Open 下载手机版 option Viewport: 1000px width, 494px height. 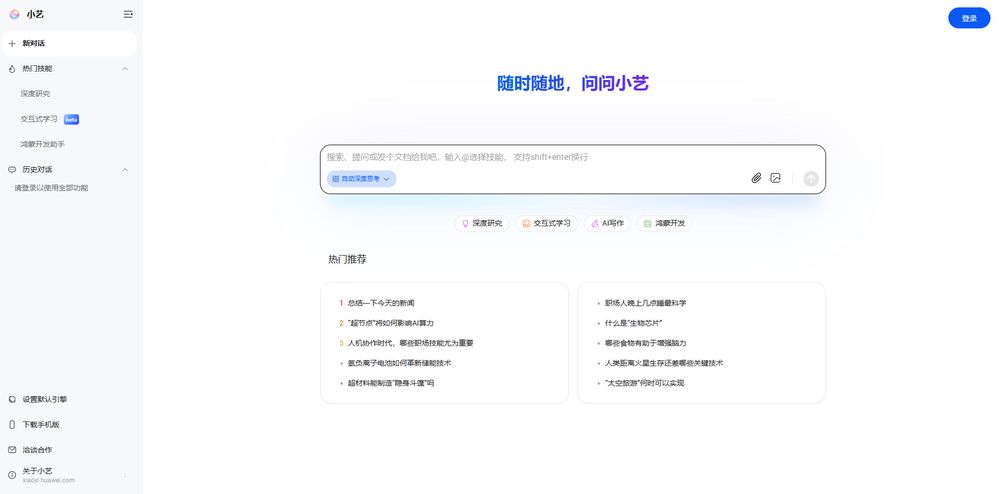(x=41, y=425)
